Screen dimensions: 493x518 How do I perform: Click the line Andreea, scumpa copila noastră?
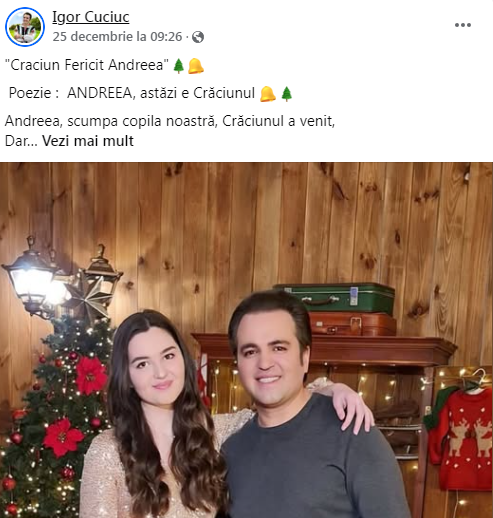170,121
